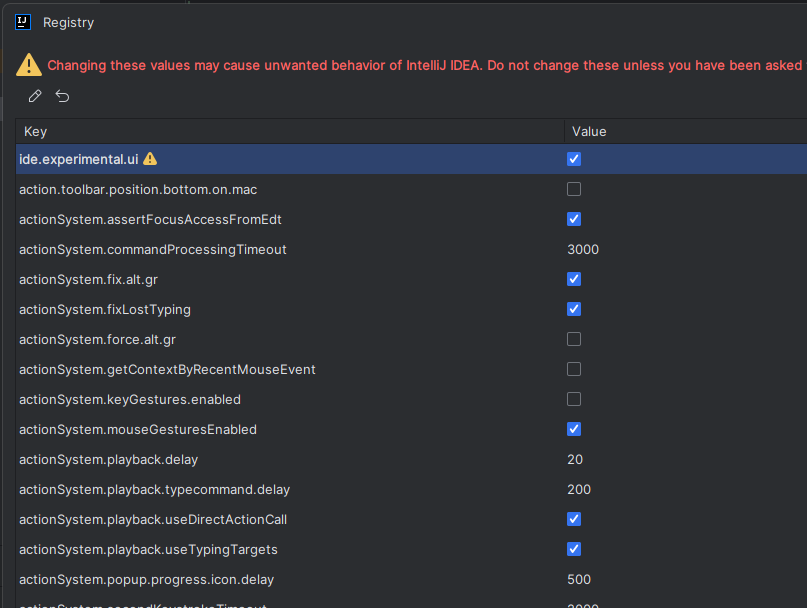This screenshot has height=608, width=807.
Task: Select actionSystem.fixLostTyping key
Action: (x=105, y=309)
